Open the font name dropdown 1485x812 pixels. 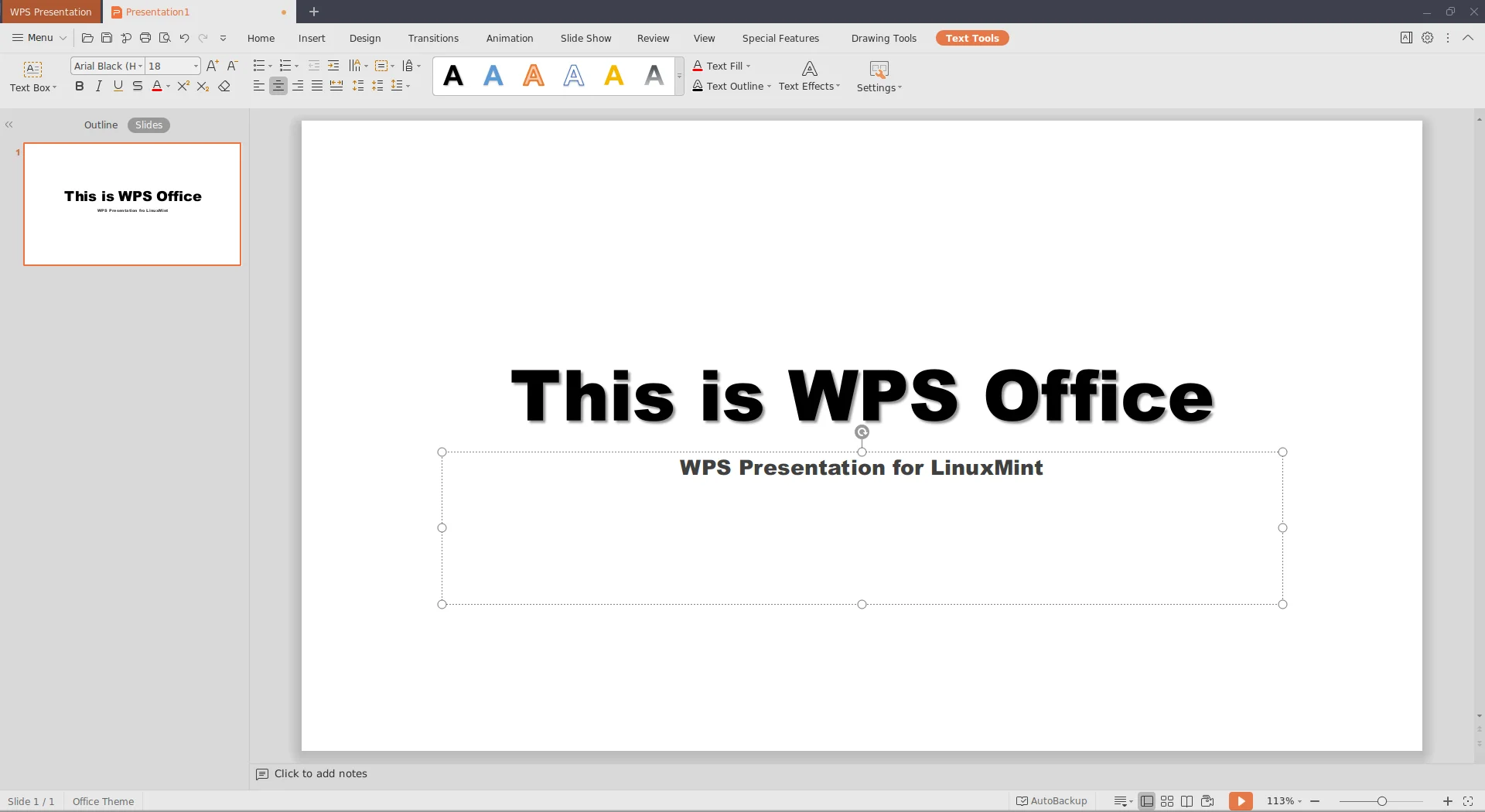[x=140, y=66]
